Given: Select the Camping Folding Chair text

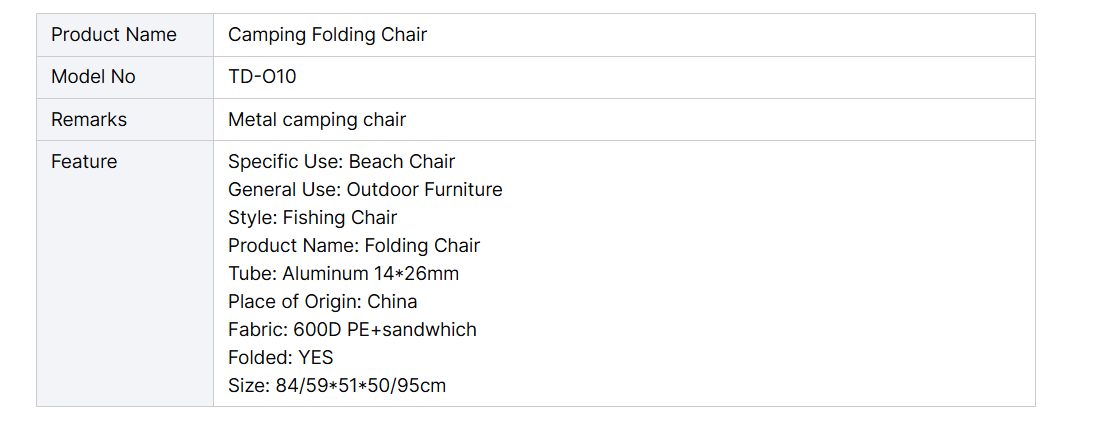Looking at the screenshot, I should [327, 35].
